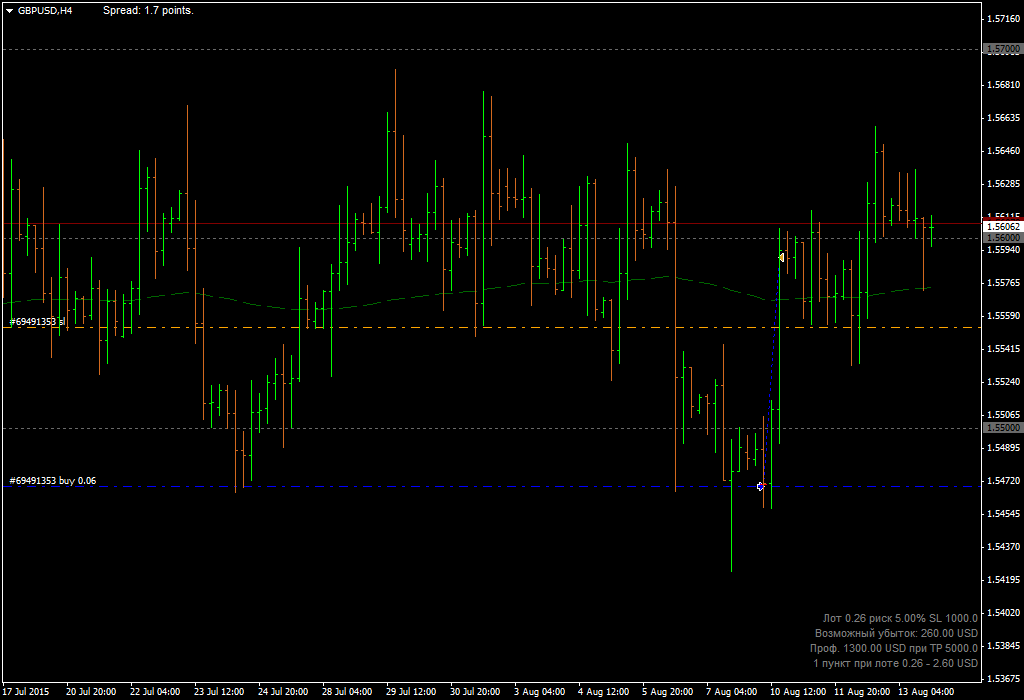
Task: Click price scale value 1.55940
Action: click(1003, 249)
